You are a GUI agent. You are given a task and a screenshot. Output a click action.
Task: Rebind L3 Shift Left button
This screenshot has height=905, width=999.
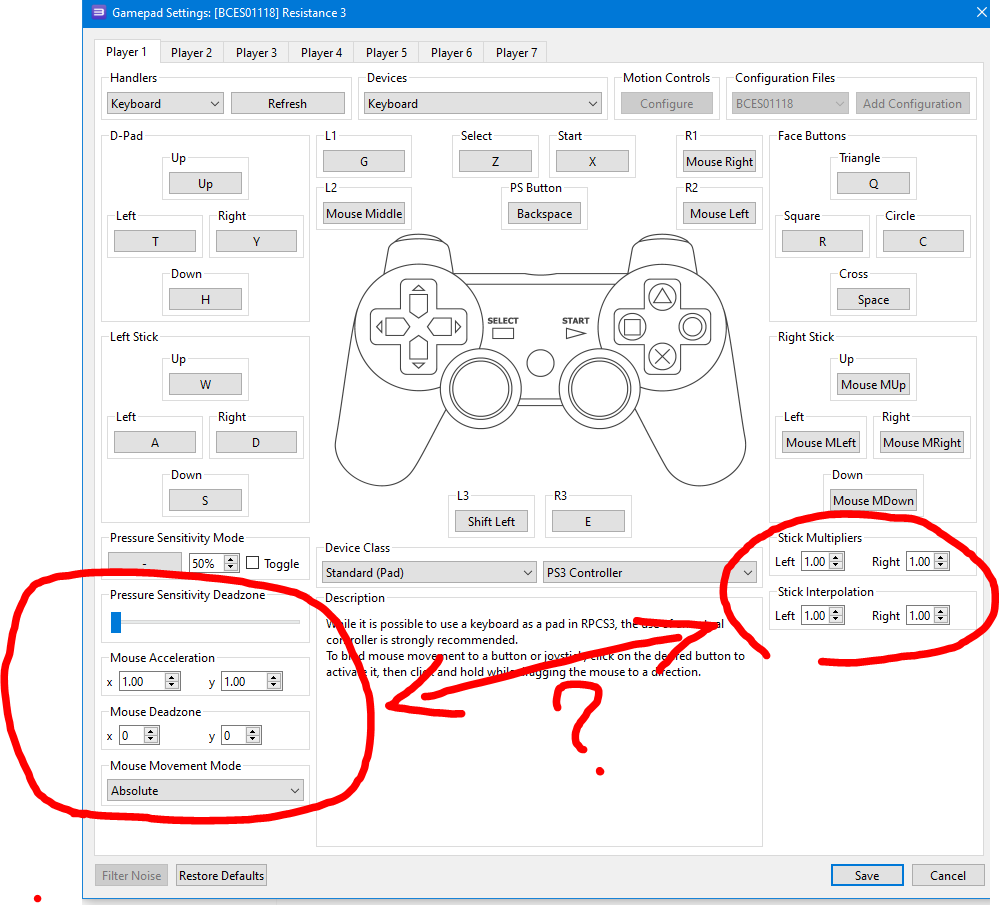tap(491, 521)
